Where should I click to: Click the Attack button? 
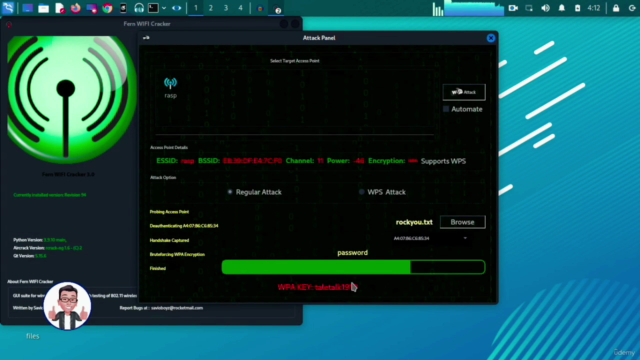464,92
